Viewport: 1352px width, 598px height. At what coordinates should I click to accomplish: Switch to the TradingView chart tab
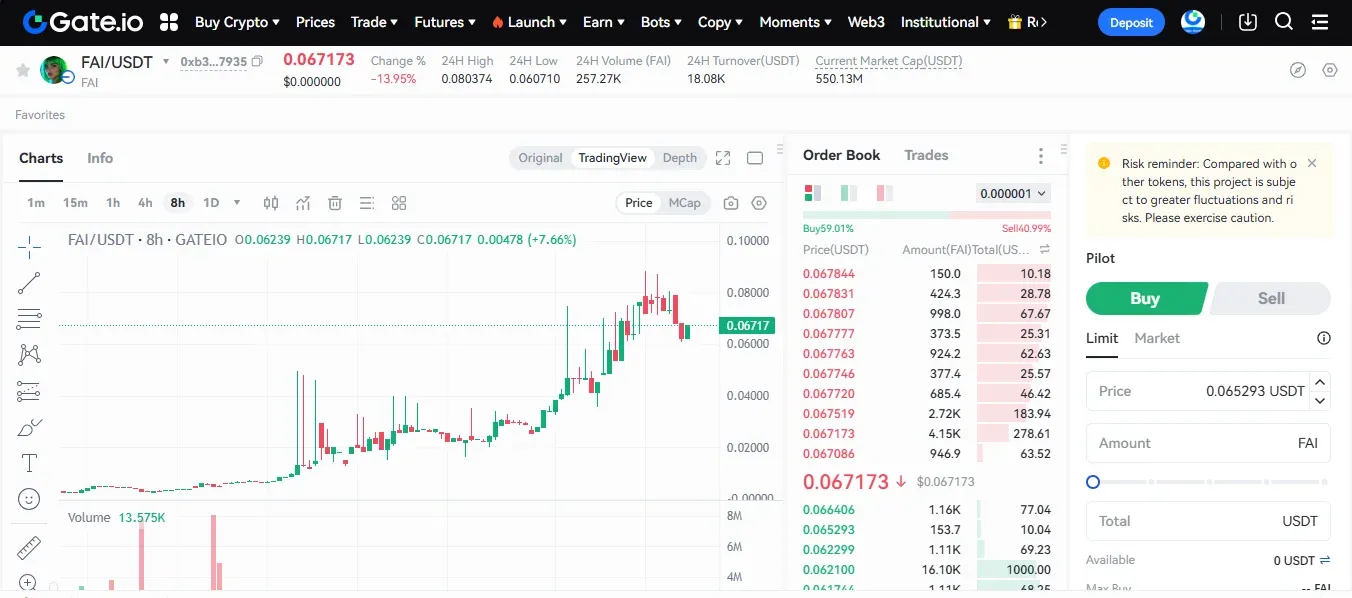612,157
